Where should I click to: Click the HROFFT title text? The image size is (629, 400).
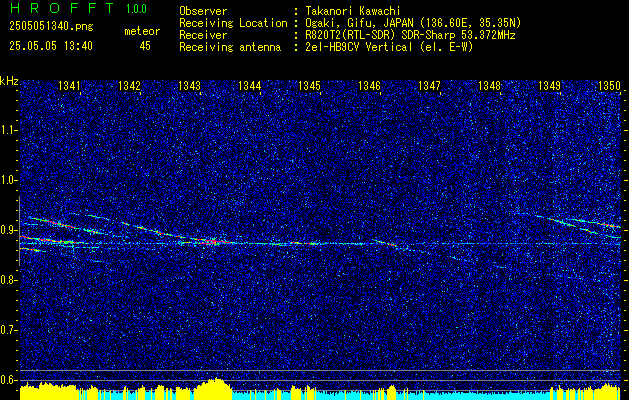pos(63,8)
